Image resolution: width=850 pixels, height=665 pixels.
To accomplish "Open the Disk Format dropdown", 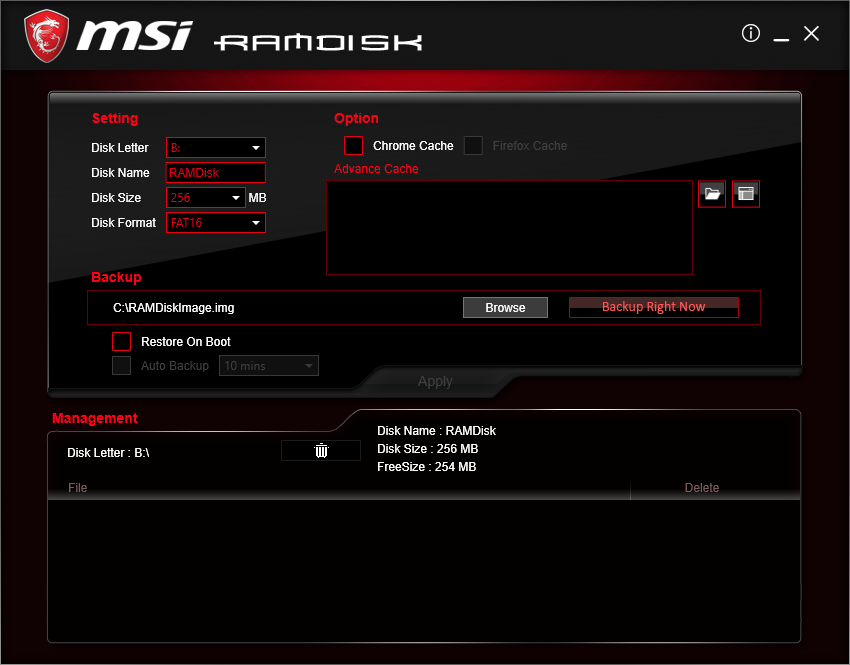I will coord(216,223).
